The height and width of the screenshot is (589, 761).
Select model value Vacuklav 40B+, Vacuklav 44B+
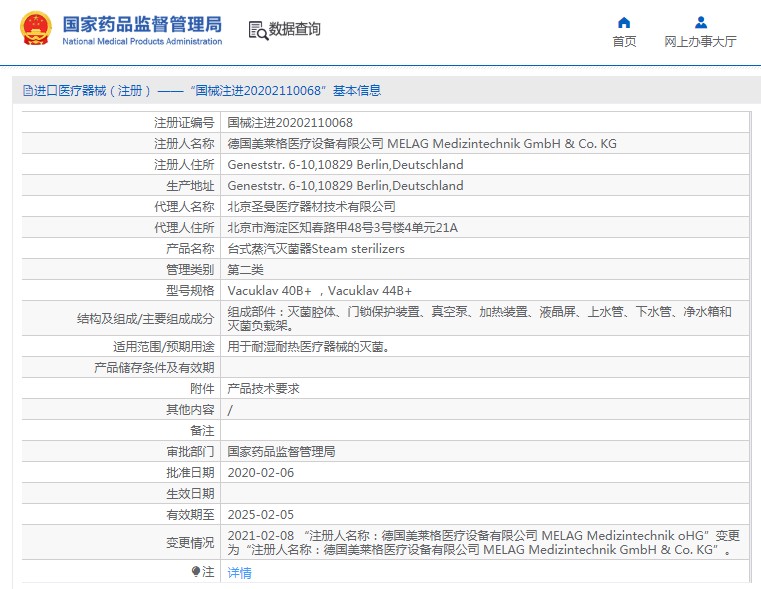click(x=320, y=291)
